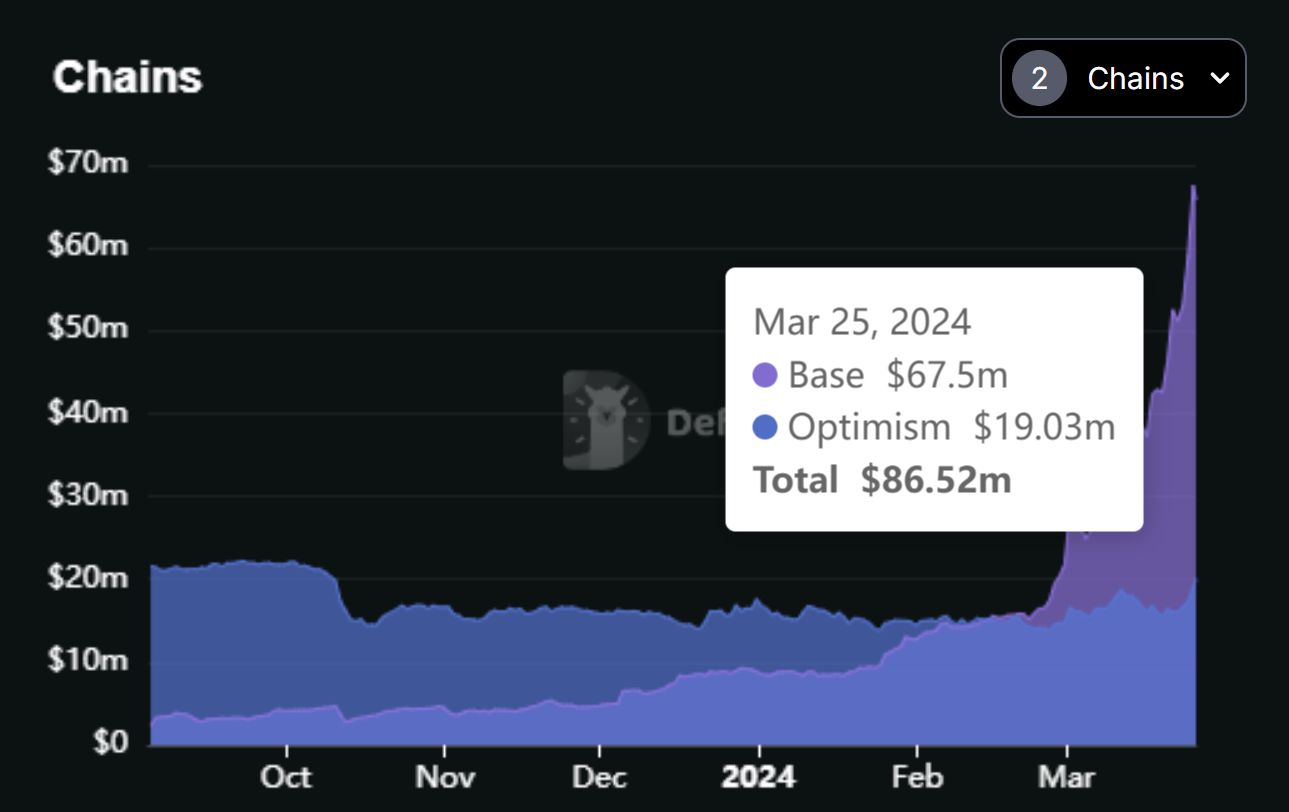The width and height of the screenshot is (1289, 812).
Task: Select the Dec label on time axis
Action: pos(599,777)
